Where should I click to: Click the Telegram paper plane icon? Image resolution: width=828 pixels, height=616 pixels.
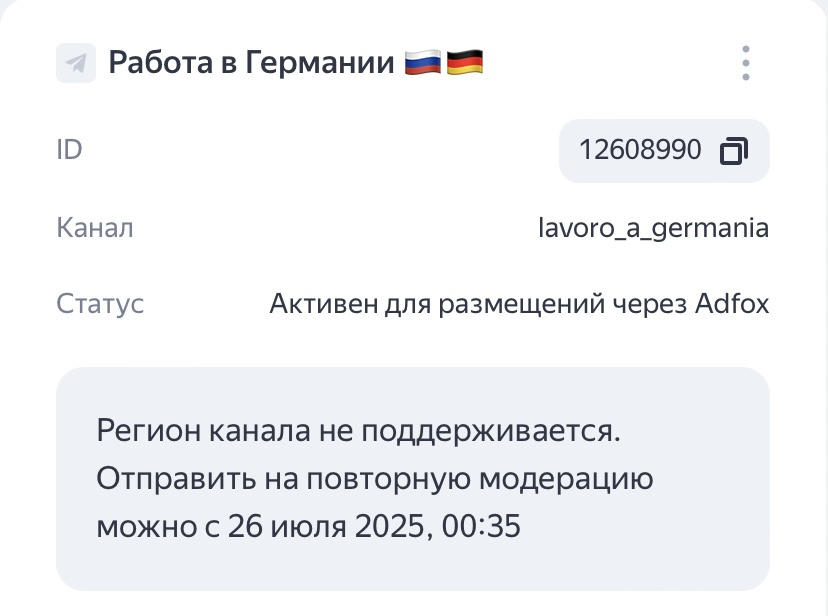(x=76, y=63)
